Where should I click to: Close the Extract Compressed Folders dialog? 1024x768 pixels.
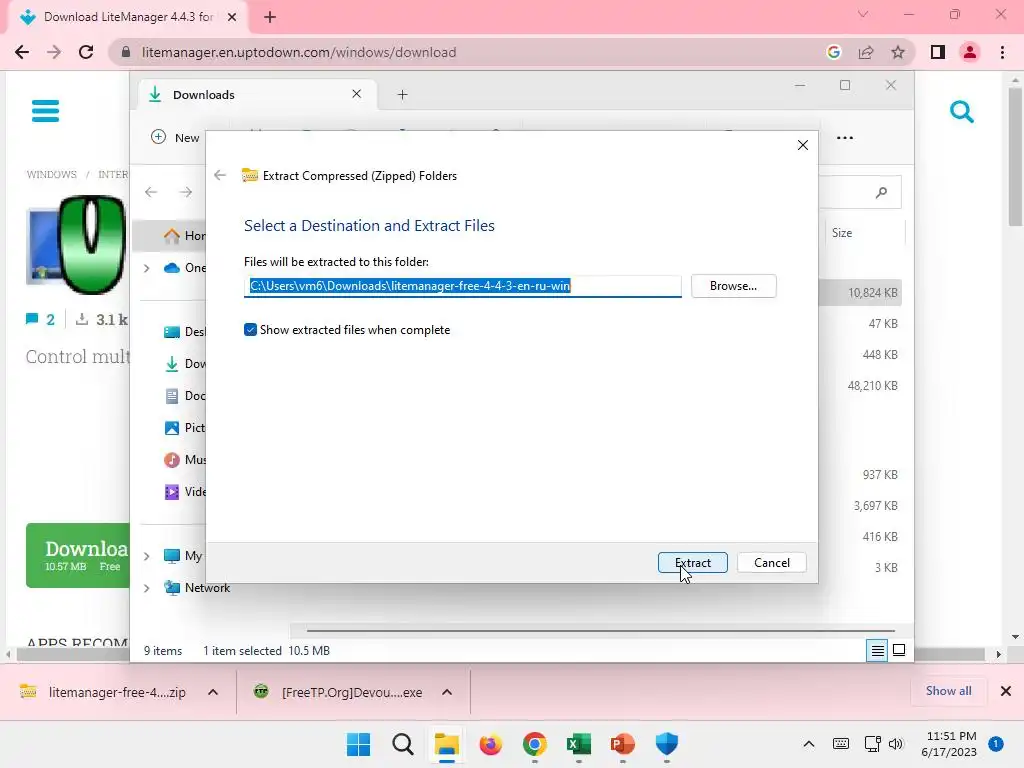[803, 145]
